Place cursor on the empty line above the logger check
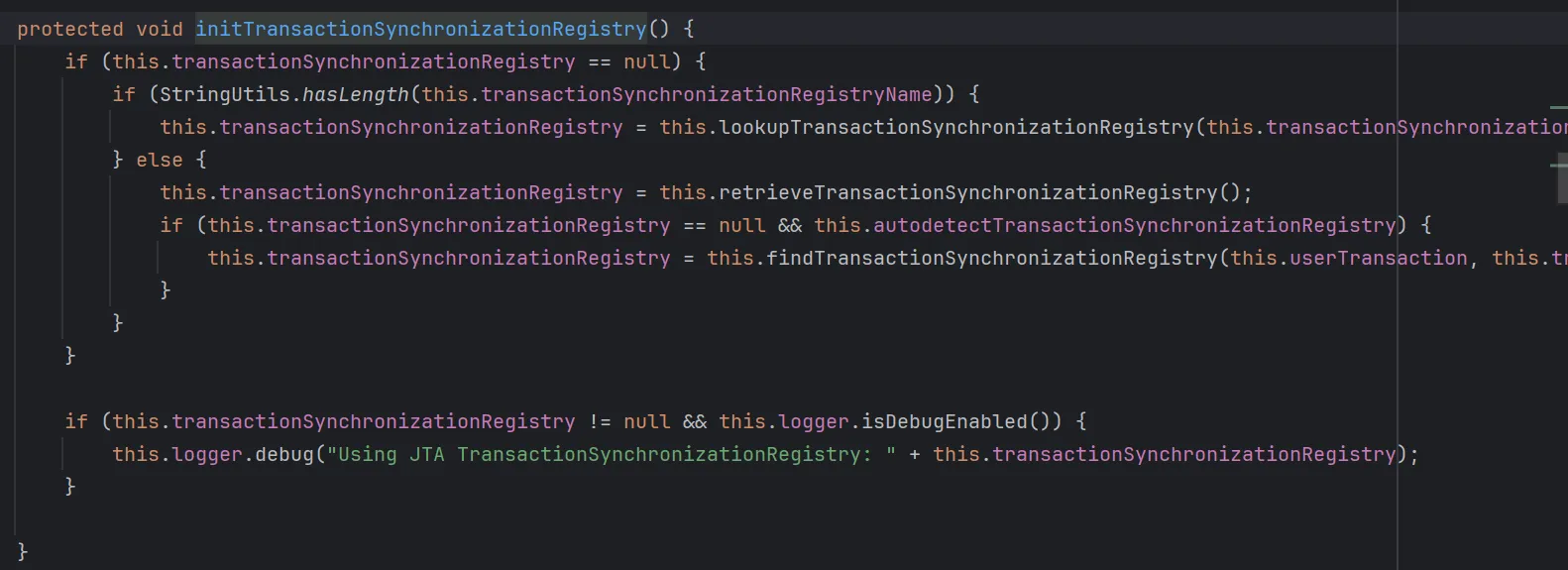1568x570 pixels. point(297,389)
